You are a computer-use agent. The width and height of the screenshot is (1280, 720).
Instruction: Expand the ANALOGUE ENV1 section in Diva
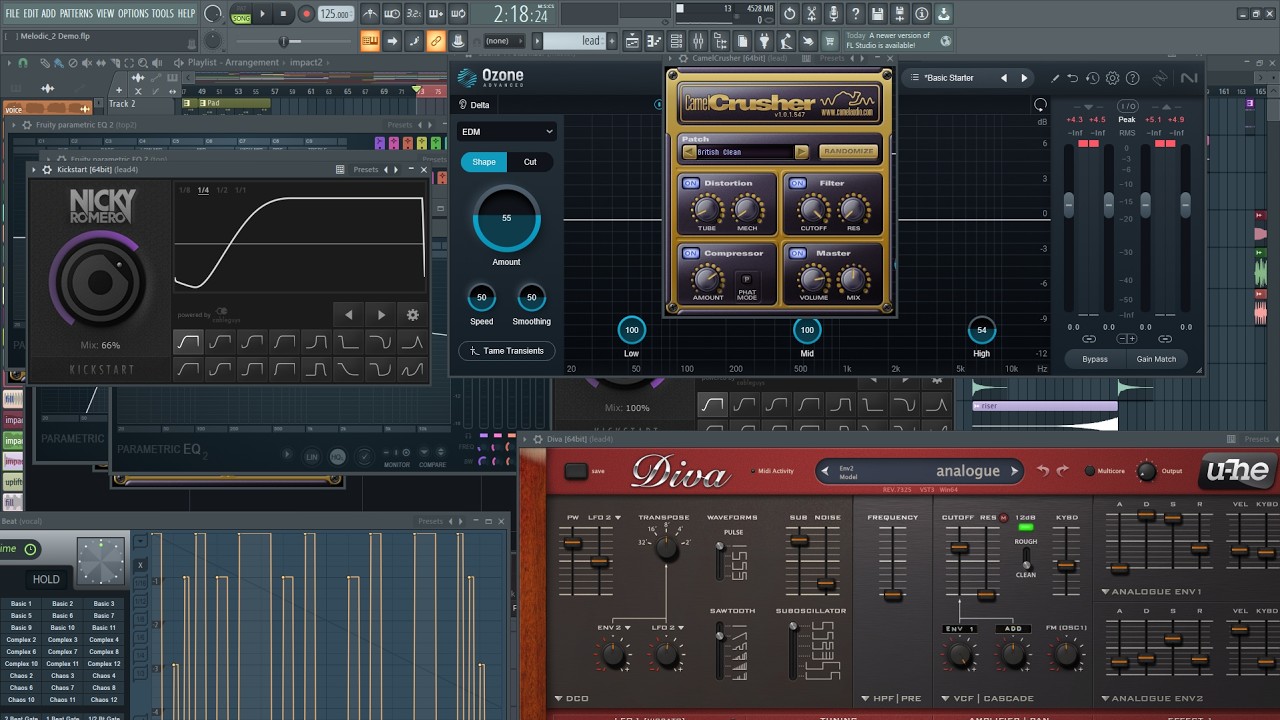(x=1107, y=592)
